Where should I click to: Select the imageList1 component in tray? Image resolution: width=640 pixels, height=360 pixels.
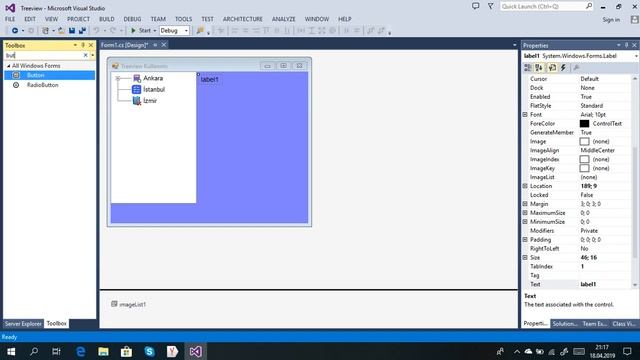(x=129, y=304)
